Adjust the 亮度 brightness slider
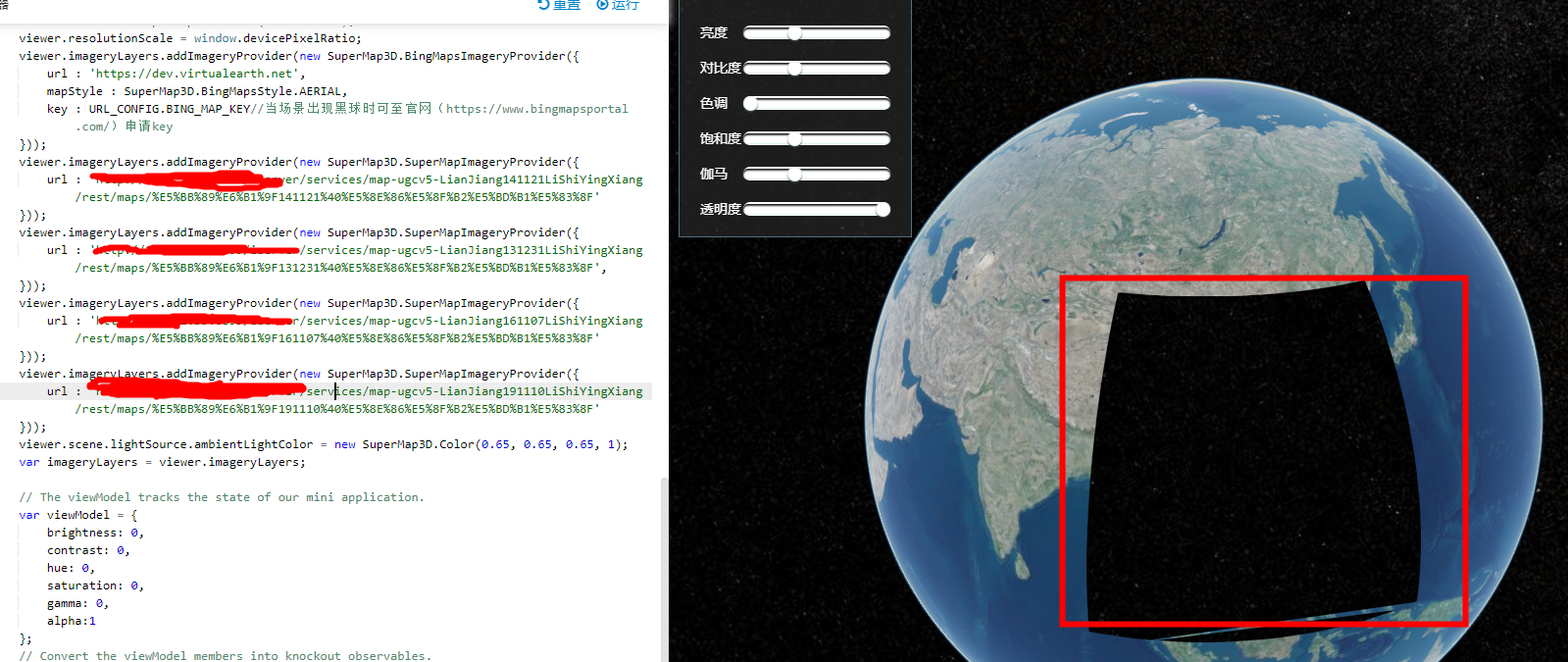 (817, 33)
